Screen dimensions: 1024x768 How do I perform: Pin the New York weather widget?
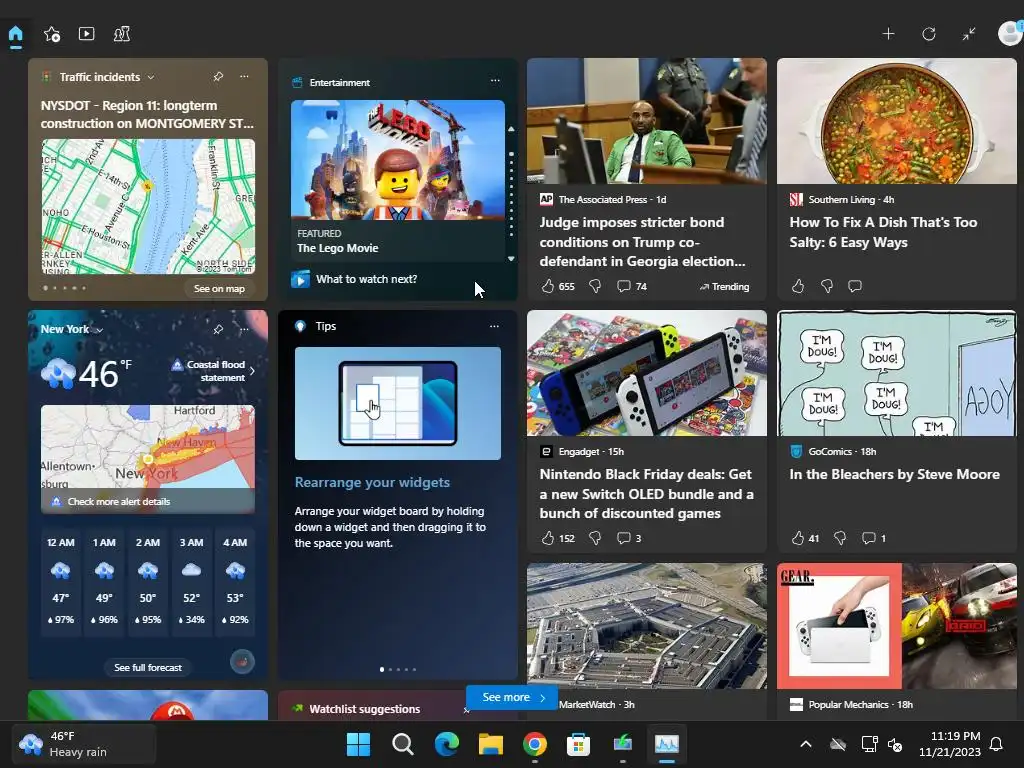point(218,329)
